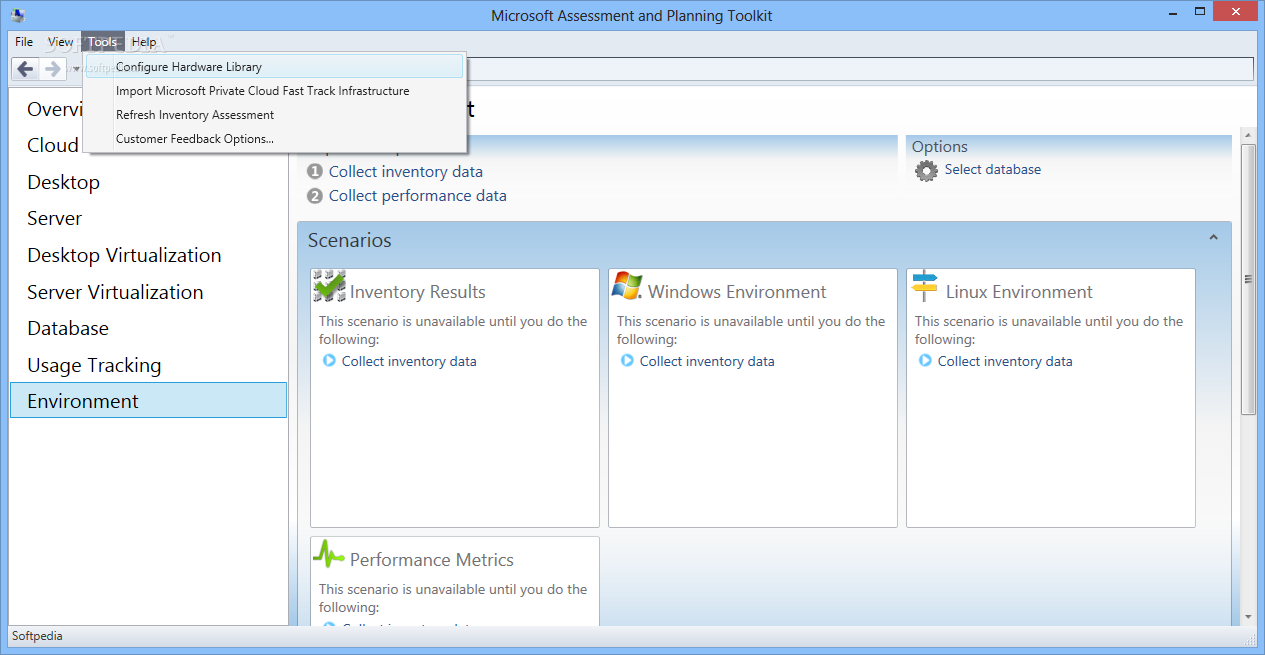Click the Forward navigation arrow
Image resolution: width=1265 pixels, height=655 pixels.
coord(53,69)
